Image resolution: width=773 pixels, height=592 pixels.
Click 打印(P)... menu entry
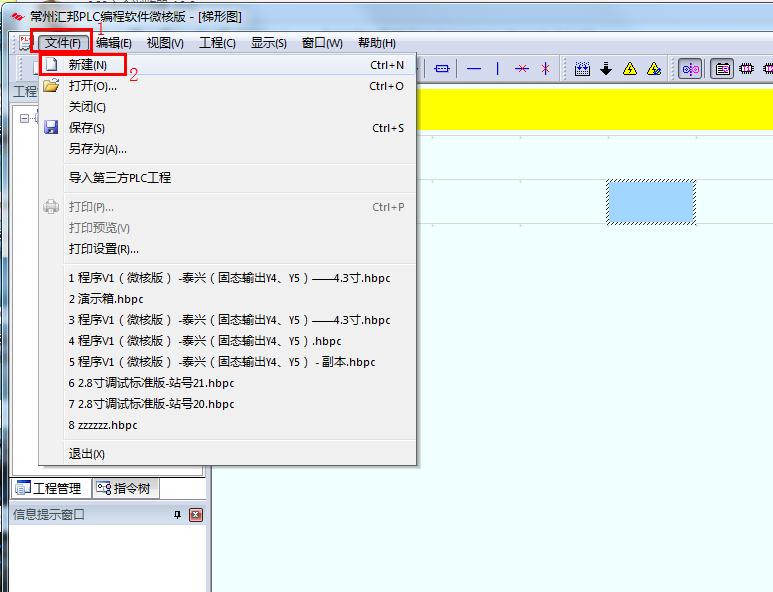click(228, 207)
